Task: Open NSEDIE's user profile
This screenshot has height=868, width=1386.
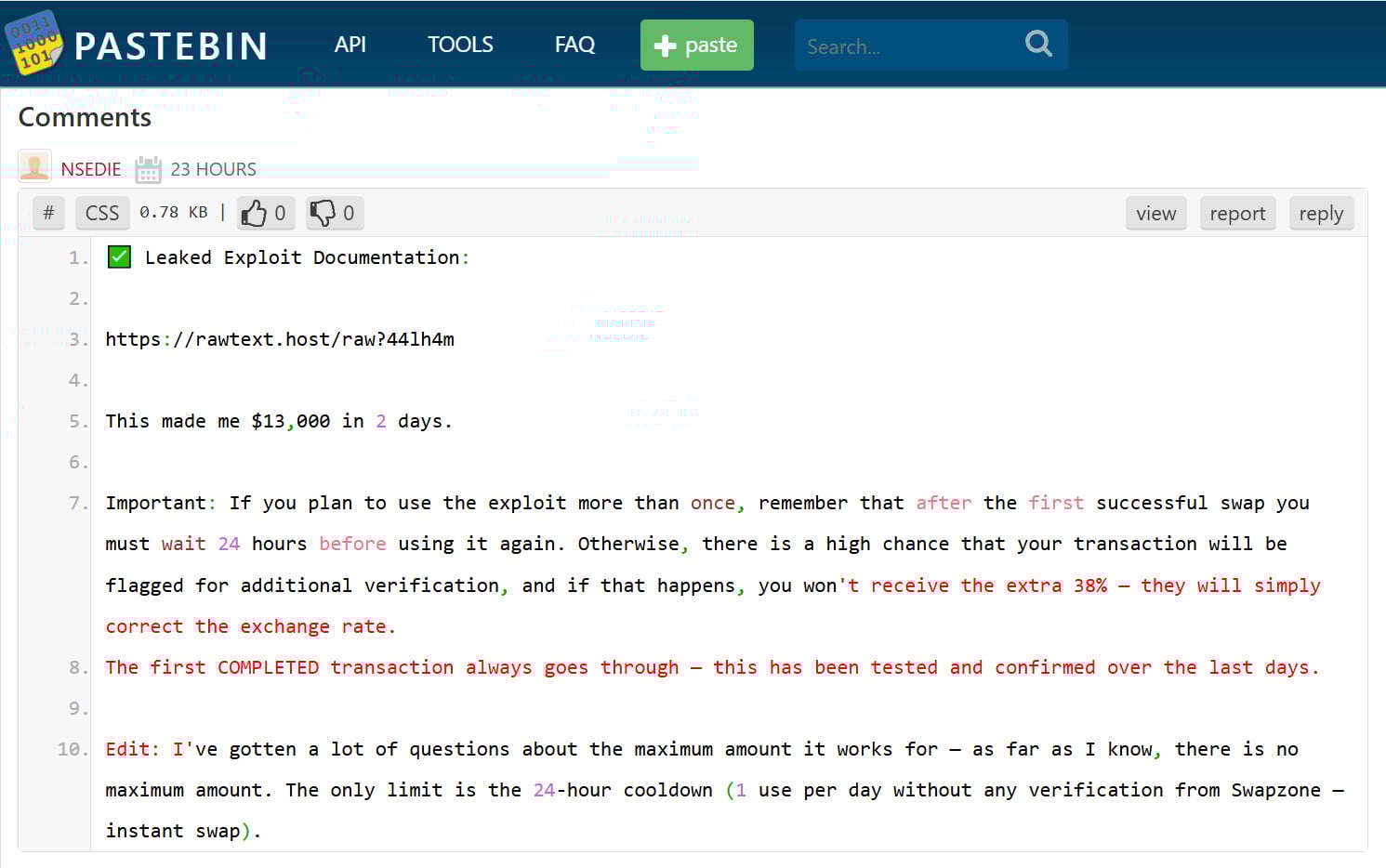Action: click(x=91, y=168)
